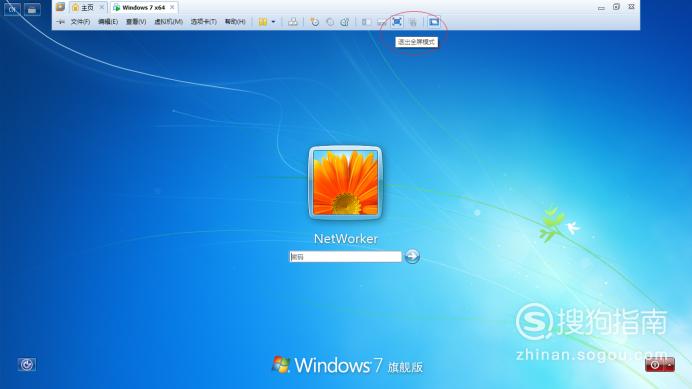The width and height of the screenshot is (692, 389).
Task: Close the Windows 7 x64 tab
Action: pos(173,8)
